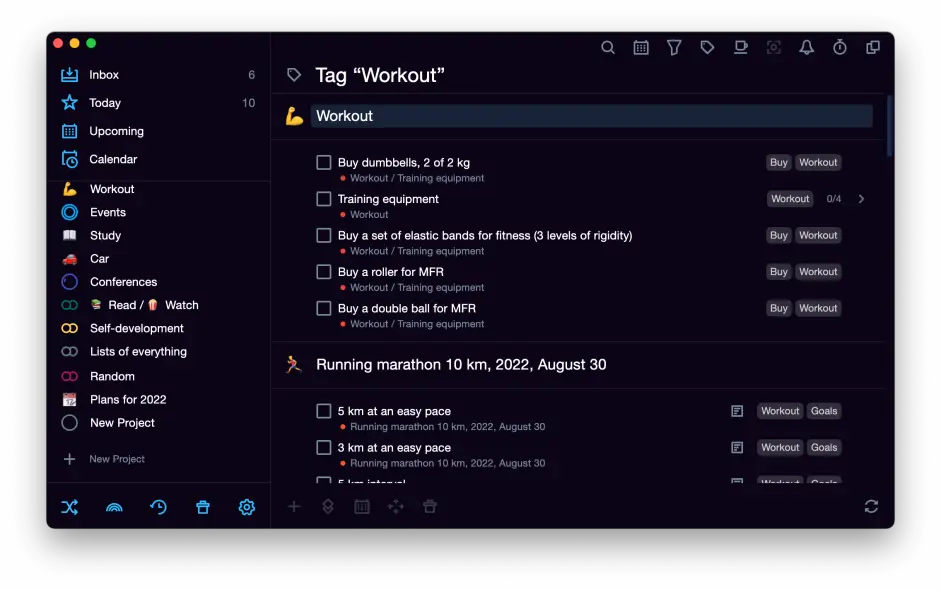
Task: Open settings gear in sidebar footer
Action: (247, 507)
